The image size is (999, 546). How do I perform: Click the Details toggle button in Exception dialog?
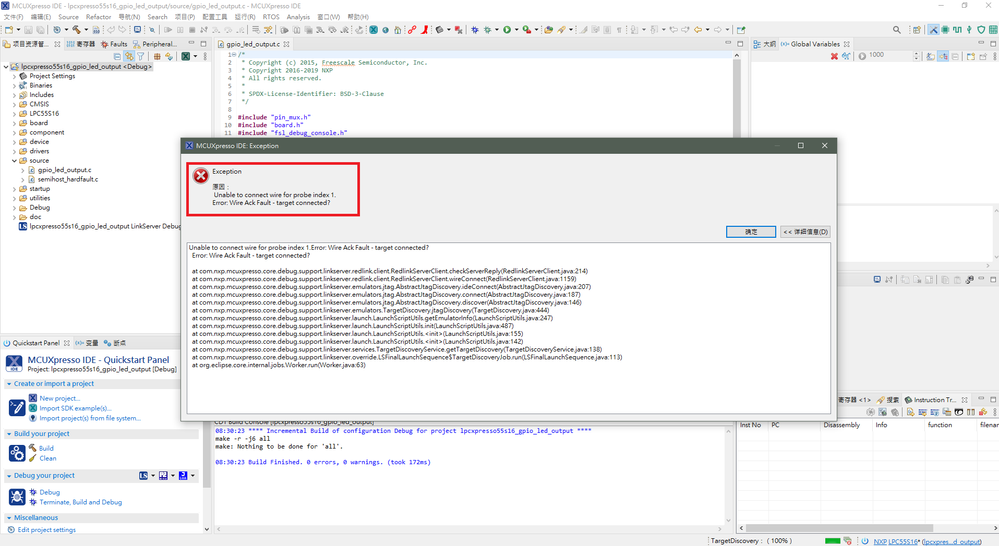click(x=805, y=232)
